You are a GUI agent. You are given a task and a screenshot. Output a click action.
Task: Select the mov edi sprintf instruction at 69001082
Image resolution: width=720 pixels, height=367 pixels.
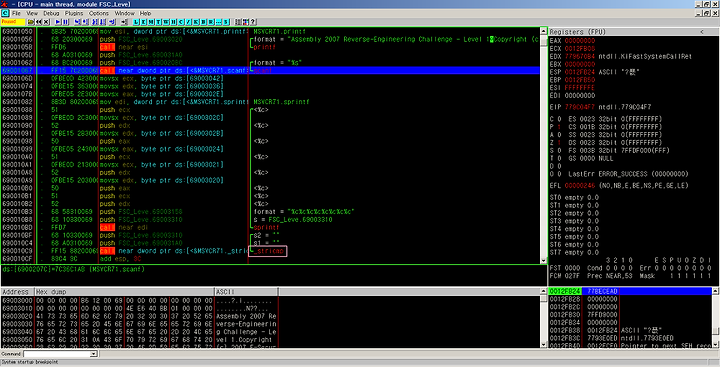tap(173, 102)
